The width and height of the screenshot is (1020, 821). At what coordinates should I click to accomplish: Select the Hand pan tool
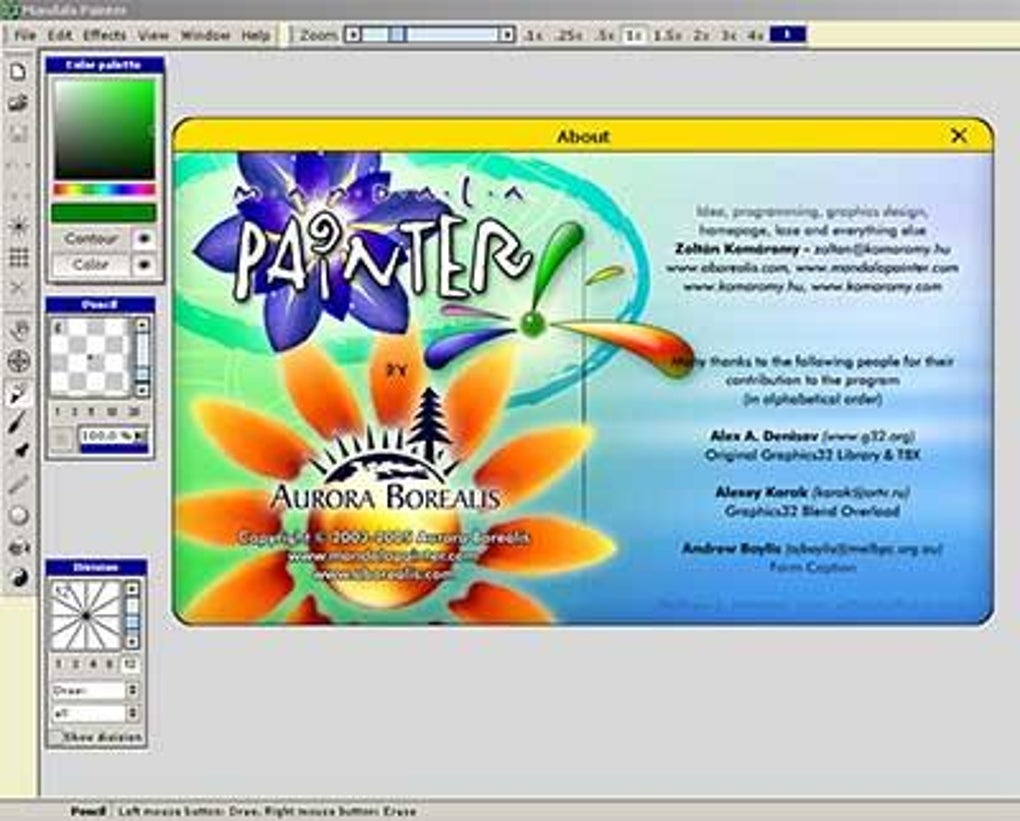click(x=20, y=330)
